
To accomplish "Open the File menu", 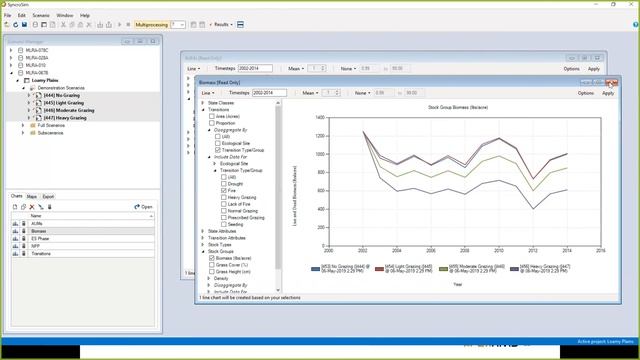I will click(7, 16).
